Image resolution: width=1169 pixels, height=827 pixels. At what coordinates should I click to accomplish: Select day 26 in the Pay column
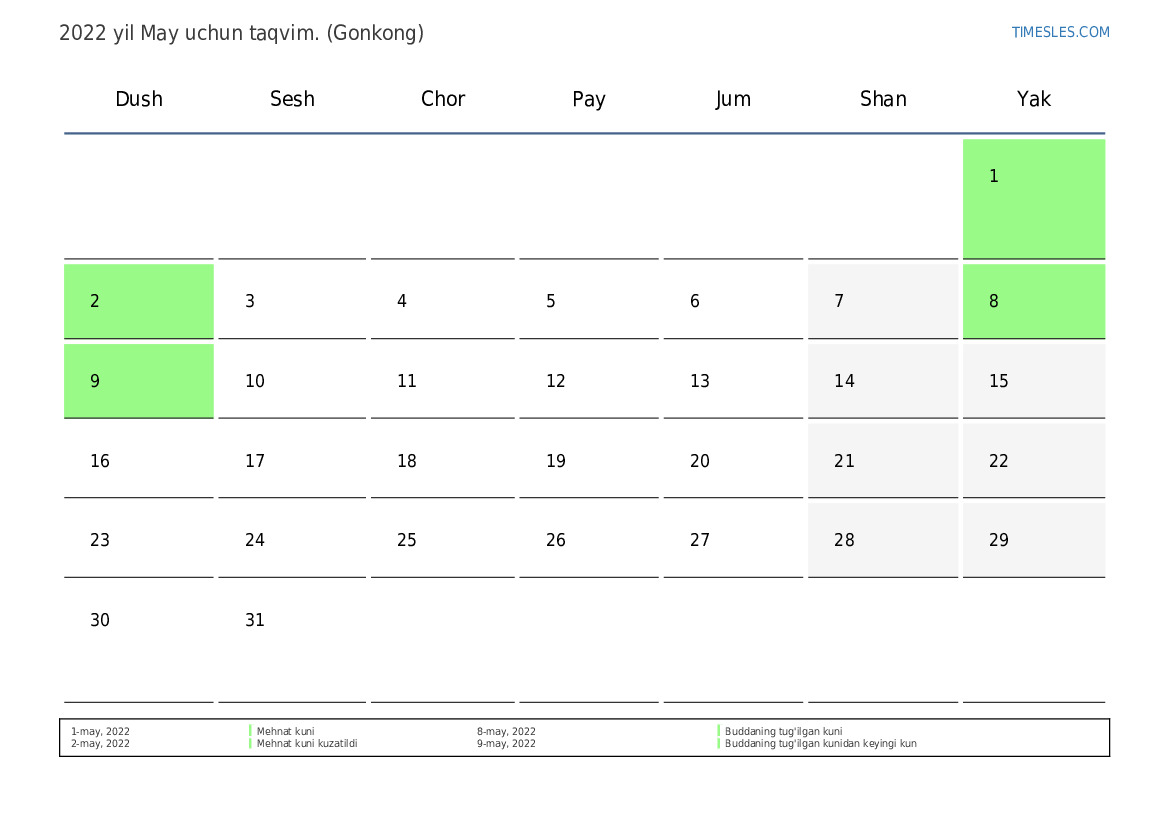(588, 540)
